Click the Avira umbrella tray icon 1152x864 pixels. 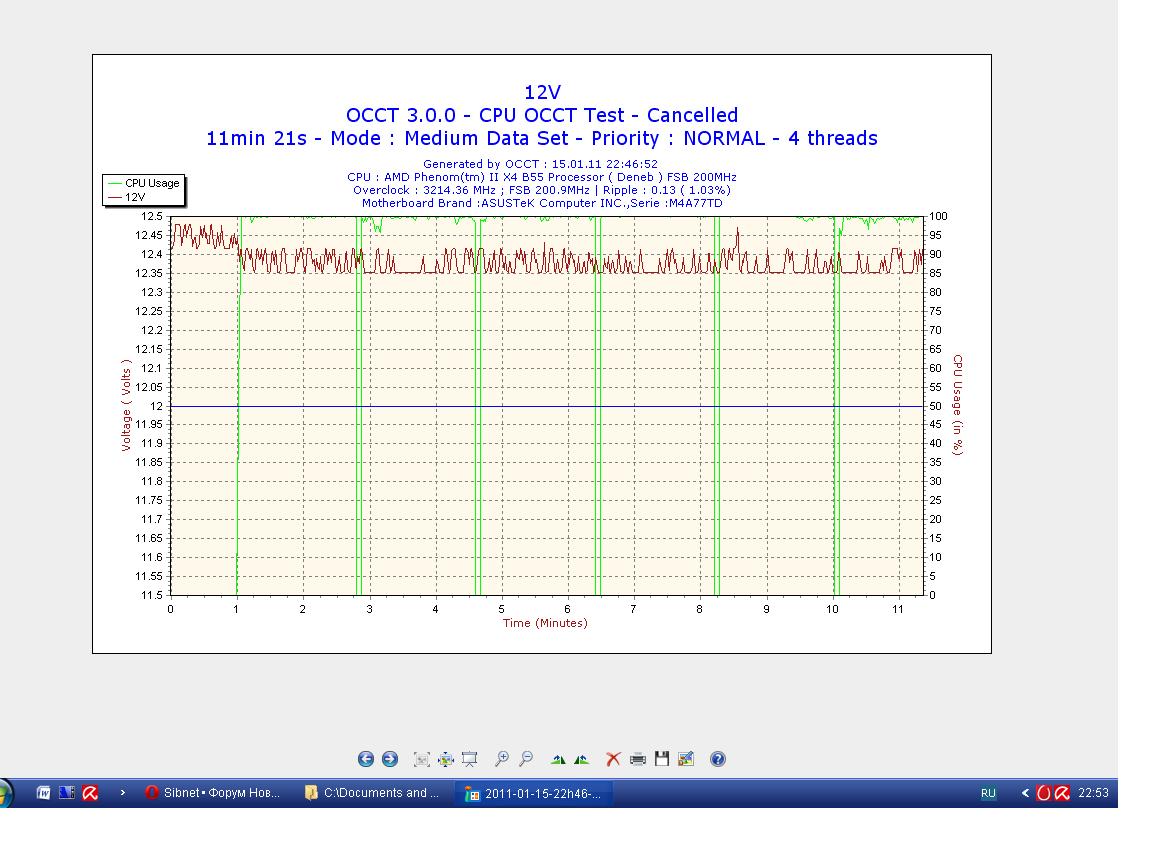click(1062, 793)
